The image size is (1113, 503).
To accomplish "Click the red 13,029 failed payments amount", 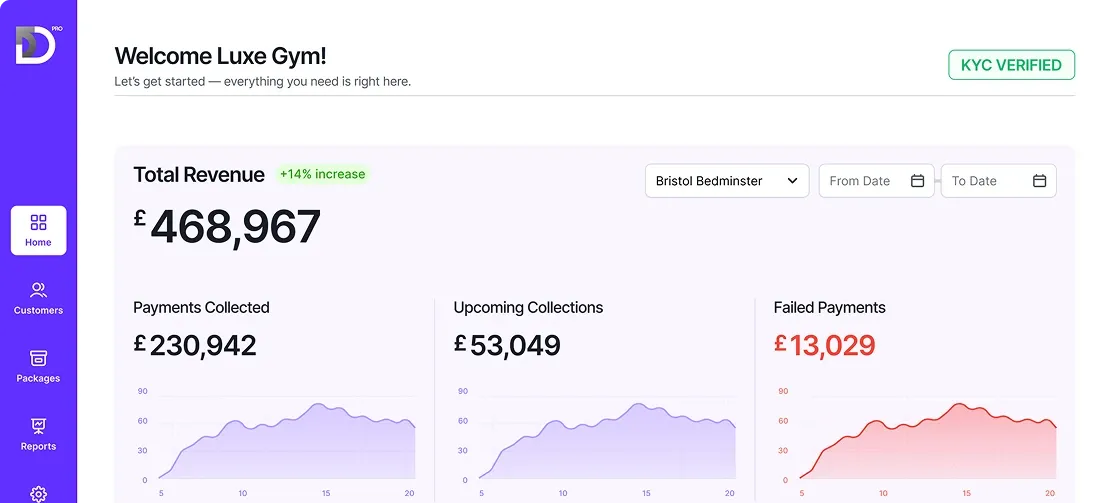I will (825, 346).
